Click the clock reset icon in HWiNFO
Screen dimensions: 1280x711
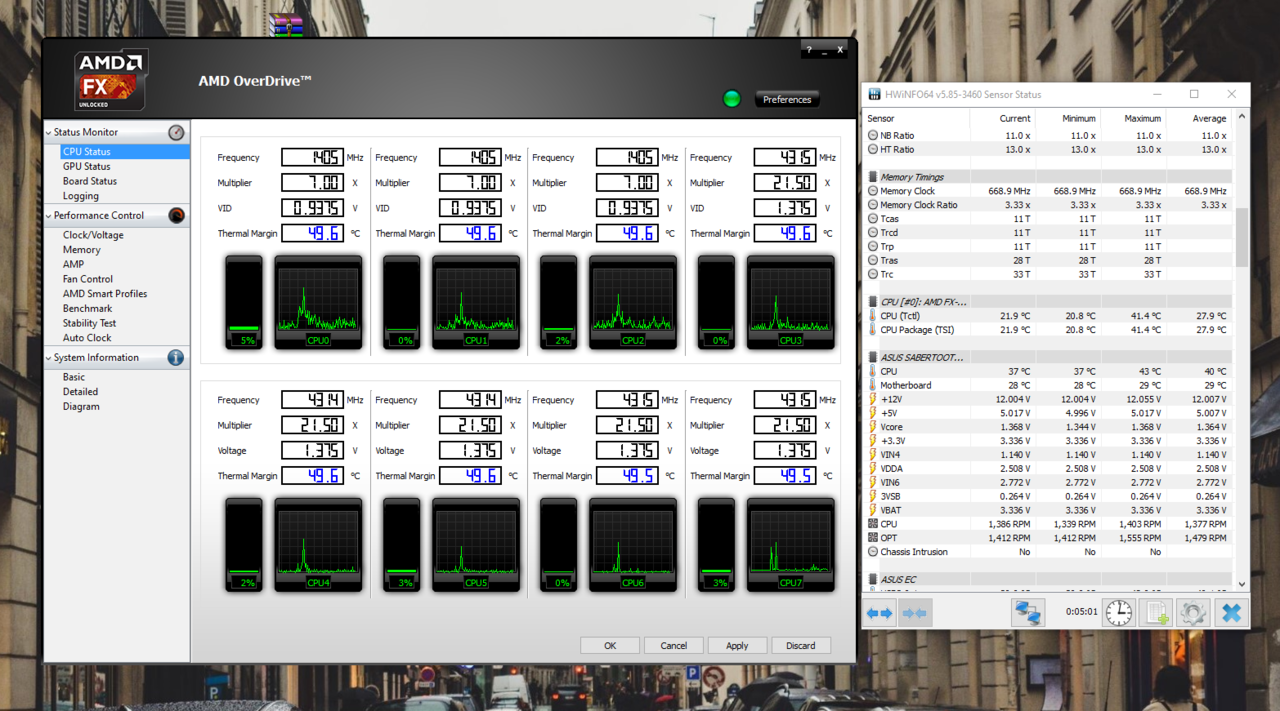point(1119,612)
